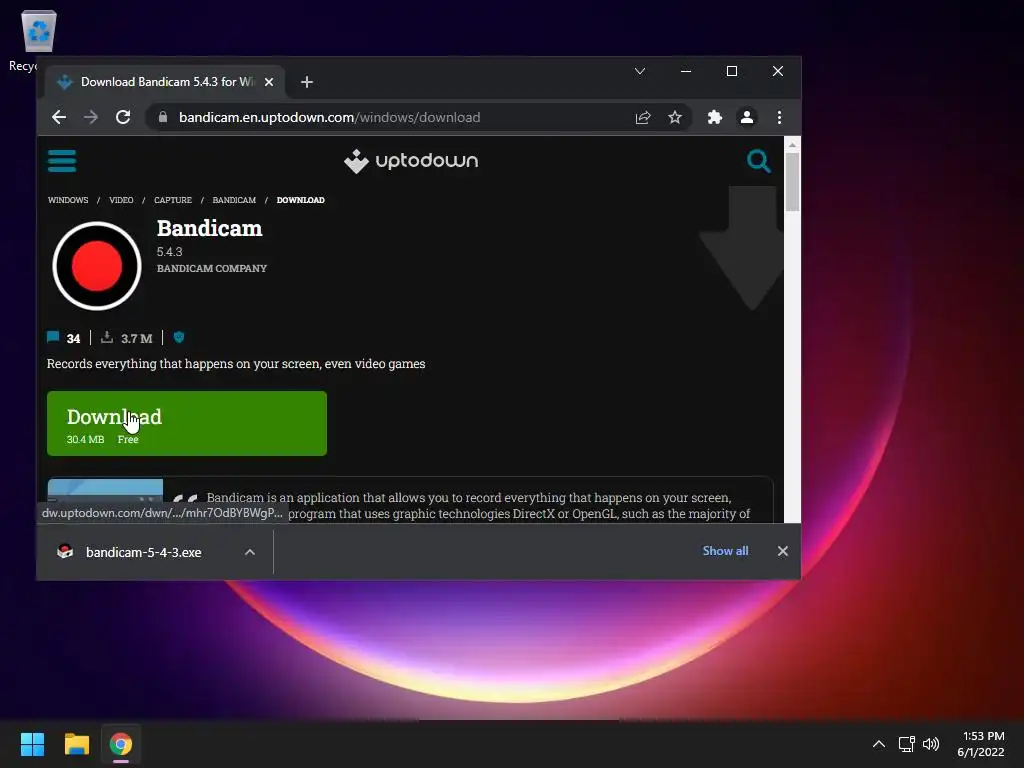The height and width of the screenshot is (768, 1024).
Task: Click the green Download button
Action: click(x=187, y=423)
